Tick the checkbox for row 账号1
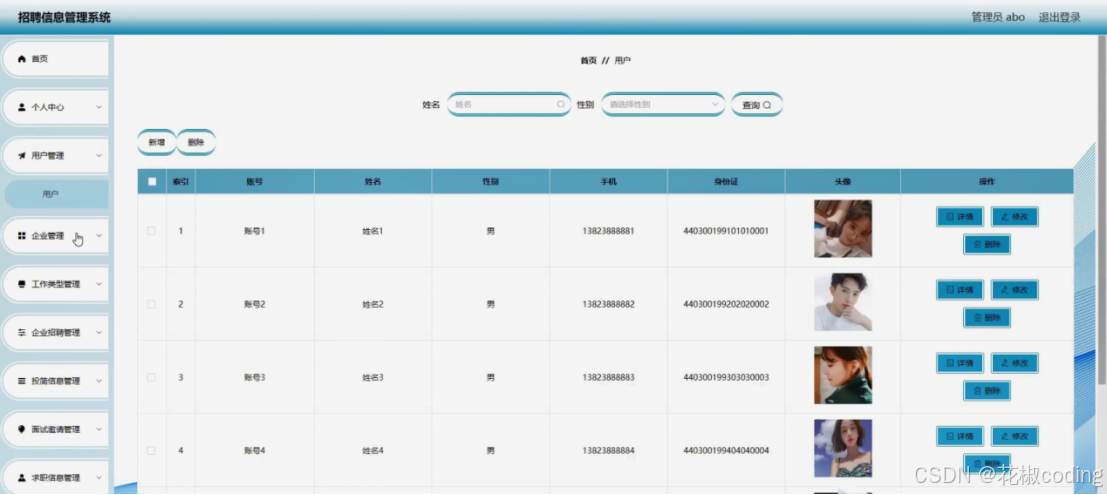This screenshot has height=495, width=1107. pos(151,231)
